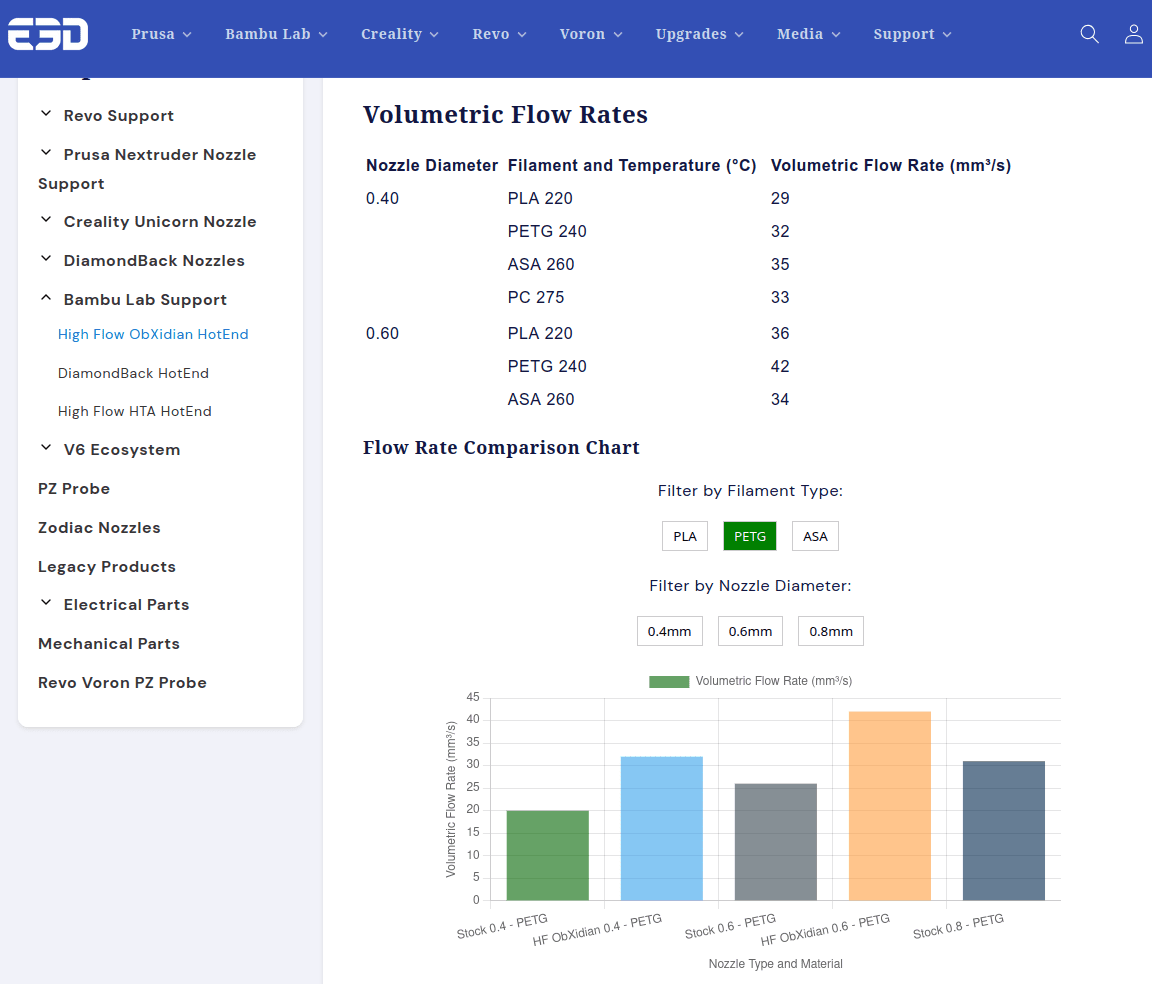Click the orange HF ObXidian 0.6 bar
The height and width of the screenshot is (984, 1152).
[x=890, y=806]
